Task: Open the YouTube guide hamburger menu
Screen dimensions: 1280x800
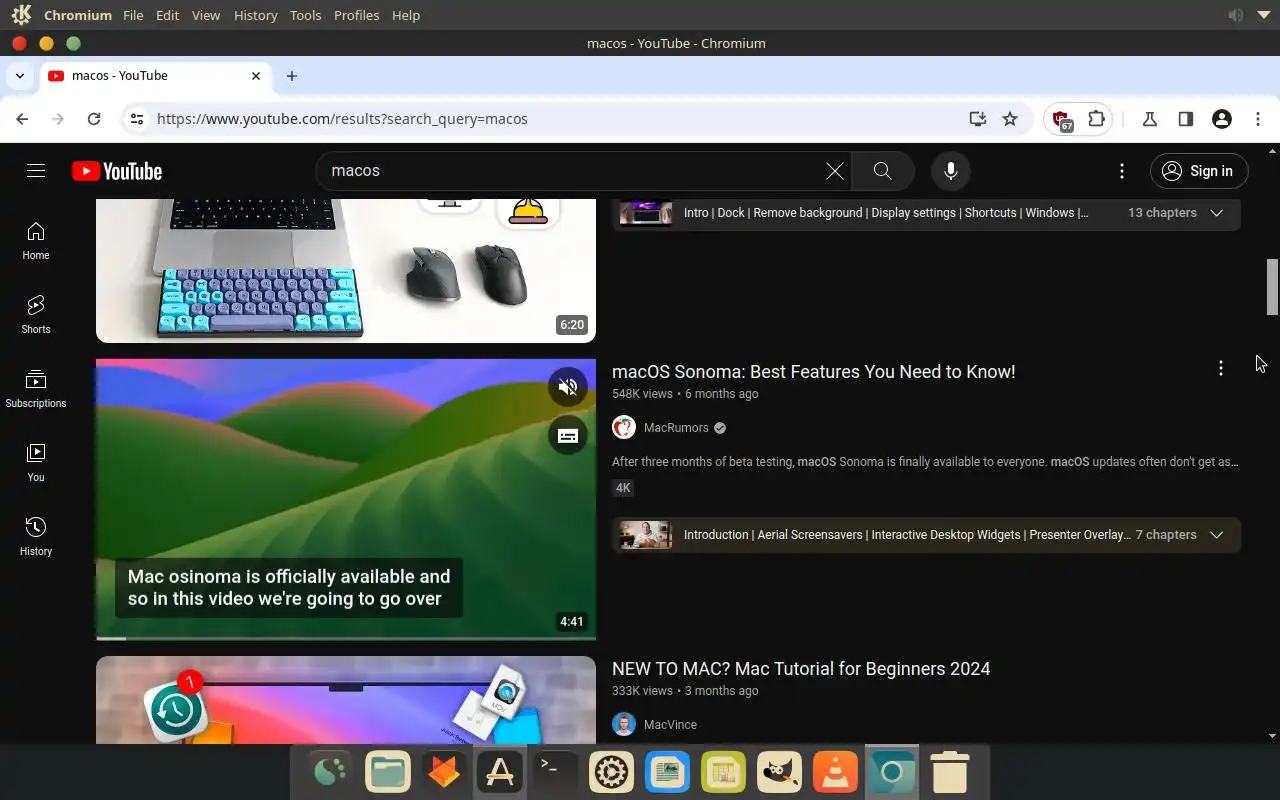Action: (36, 171)
